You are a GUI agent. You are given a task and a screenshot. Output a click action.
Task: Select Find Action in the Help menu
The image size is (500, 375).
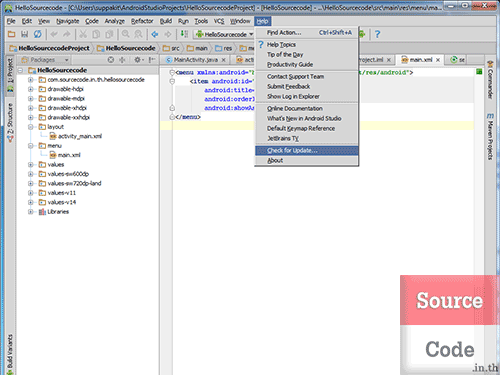point(307,33)
